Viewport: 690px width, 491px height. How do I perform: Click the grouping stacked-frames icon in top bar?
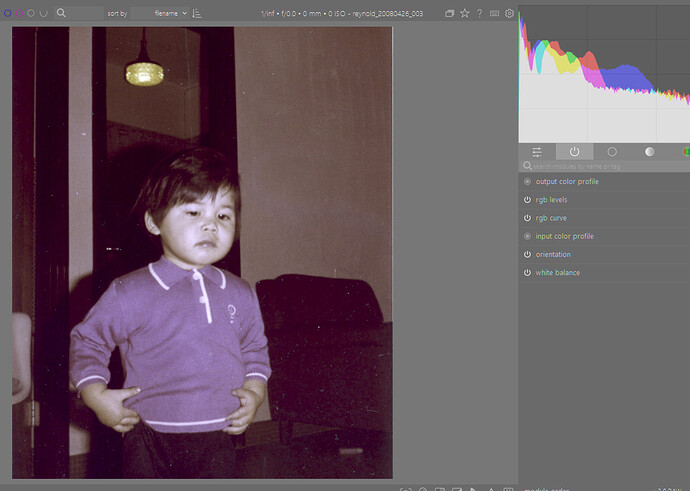pos(449,14)
